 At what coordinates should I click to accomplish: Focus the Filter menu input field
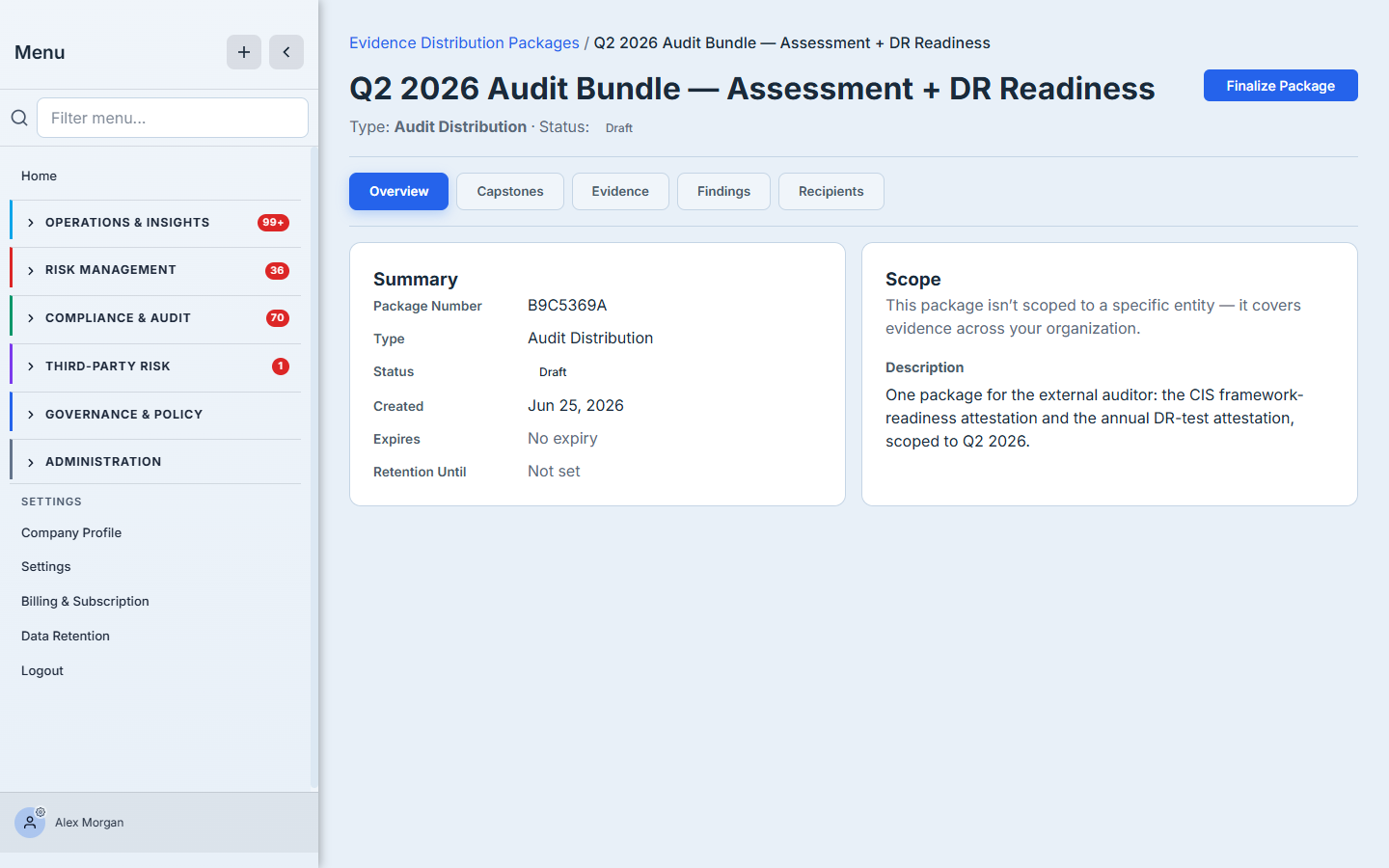pos(173,118)
